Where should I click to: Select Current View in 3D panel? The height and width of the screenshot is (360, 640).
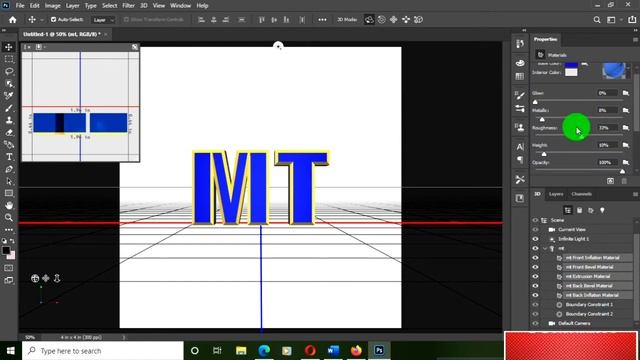tap(572, 229)
